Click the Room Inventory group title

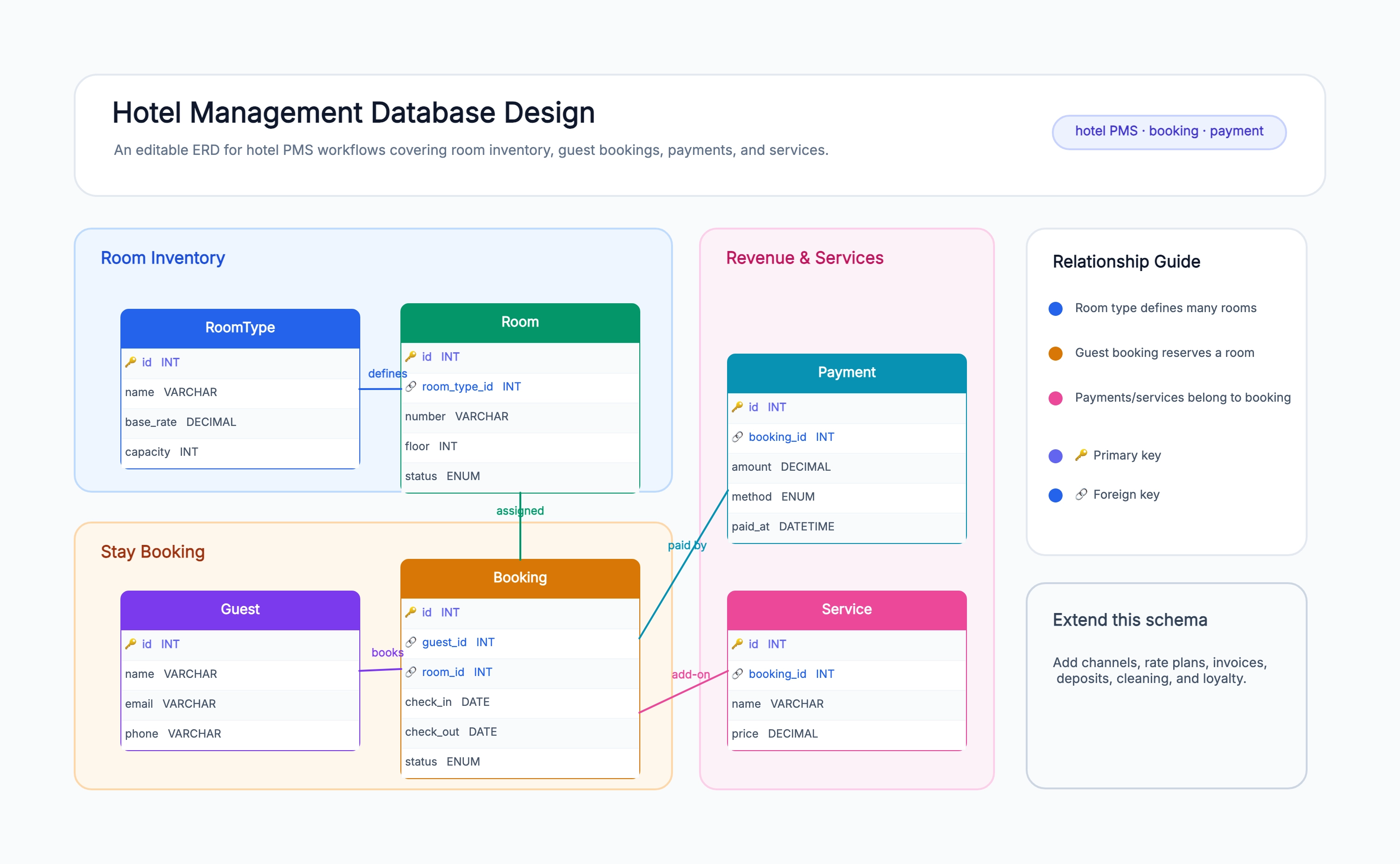[163, 258]
